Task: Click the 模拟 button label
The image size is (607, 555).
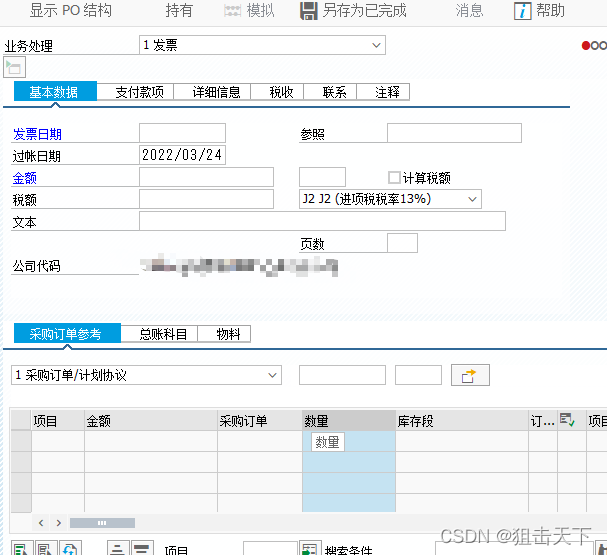Action: coord(261,10)
